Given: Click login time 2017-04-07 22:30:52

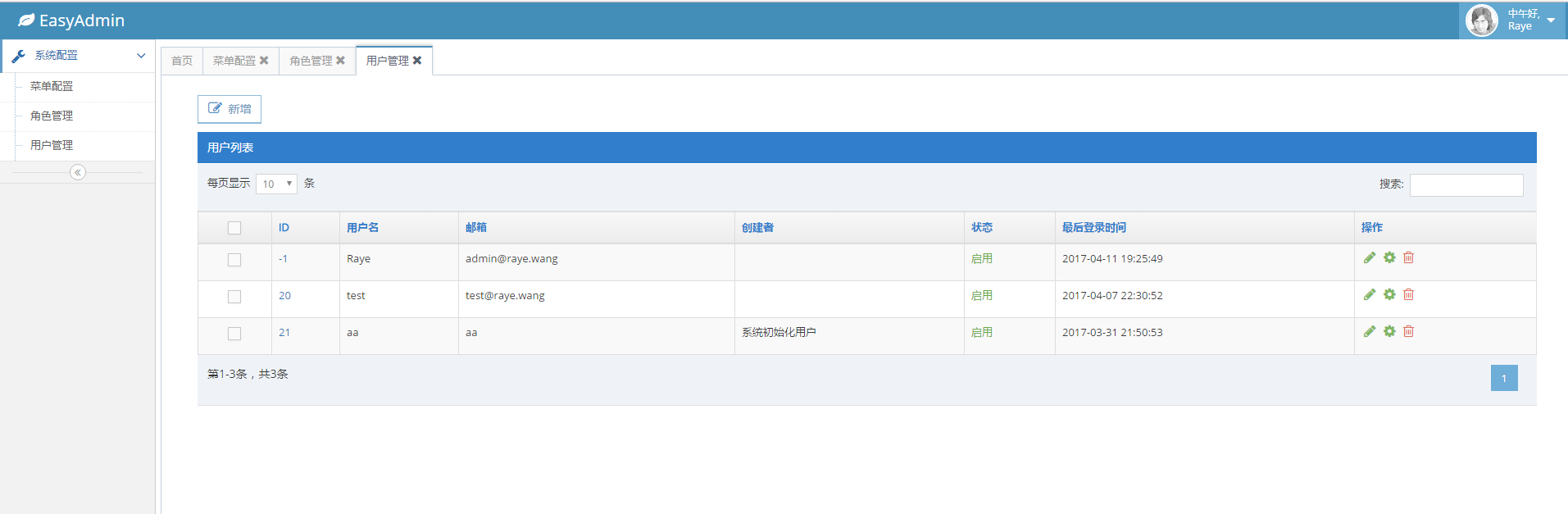Looking at the screenshot, I should pyautogui.click(x=1112, y=296).
